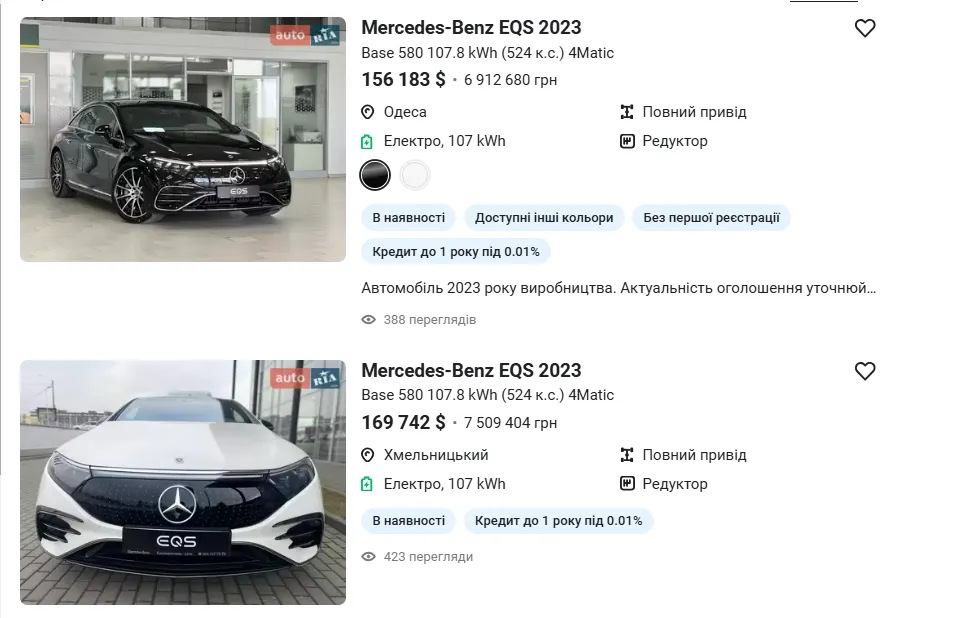Viewport: 963px width, 618px height.
Task: Click the gearbox icon beside Редуктор
Action: pyautogui.click(x=629, y=141)
